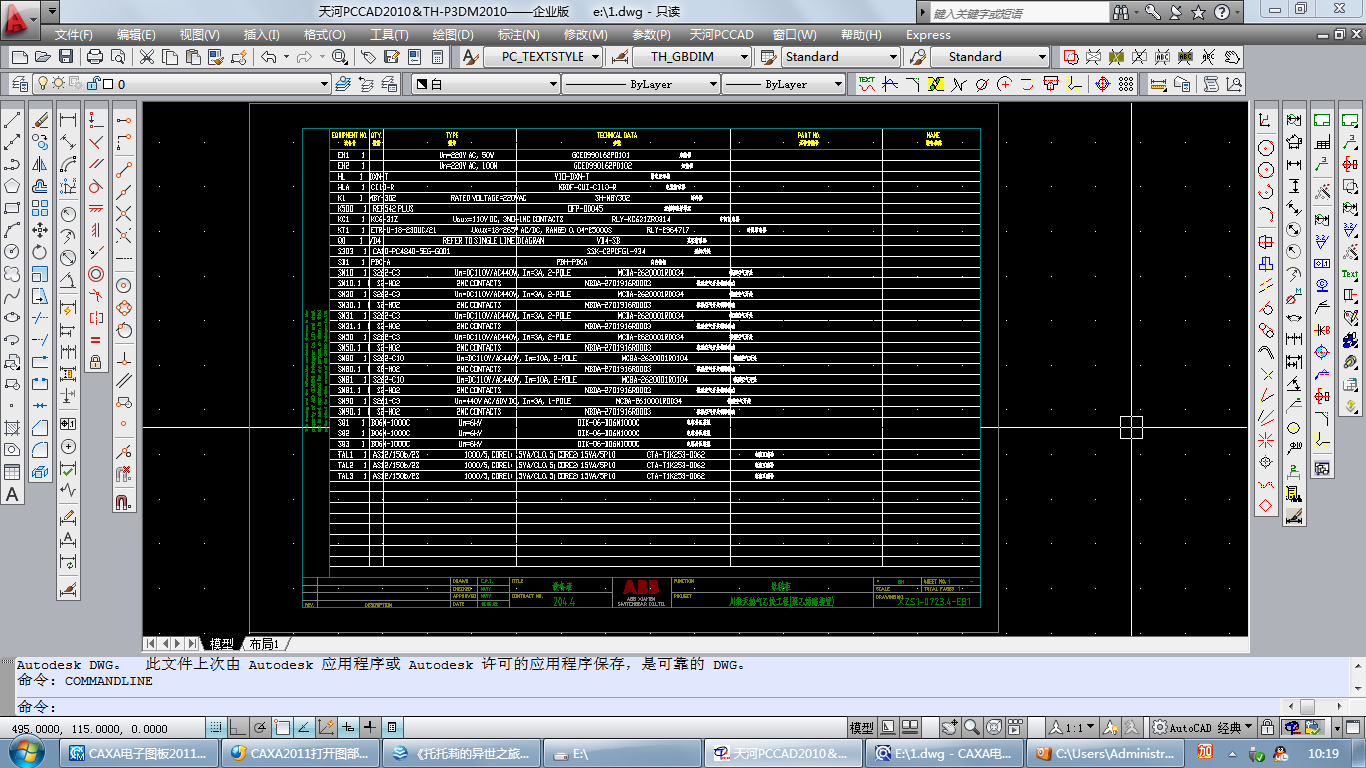Image resolution: width=1366 pixels, height=768 pixels.
Task: Select the Multiline Text A tool
Action: click(13, 494)
